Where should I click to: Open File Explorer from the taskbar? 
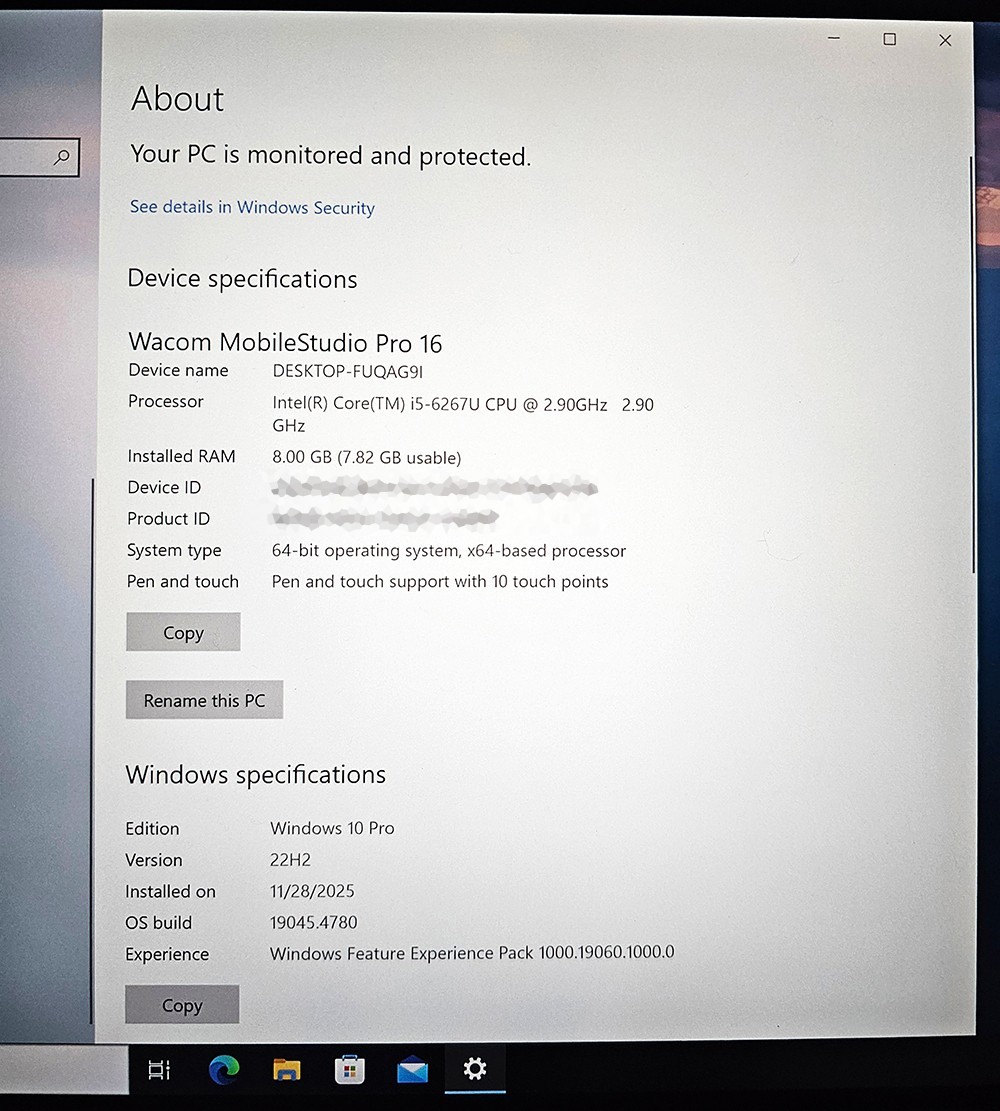286,1070
